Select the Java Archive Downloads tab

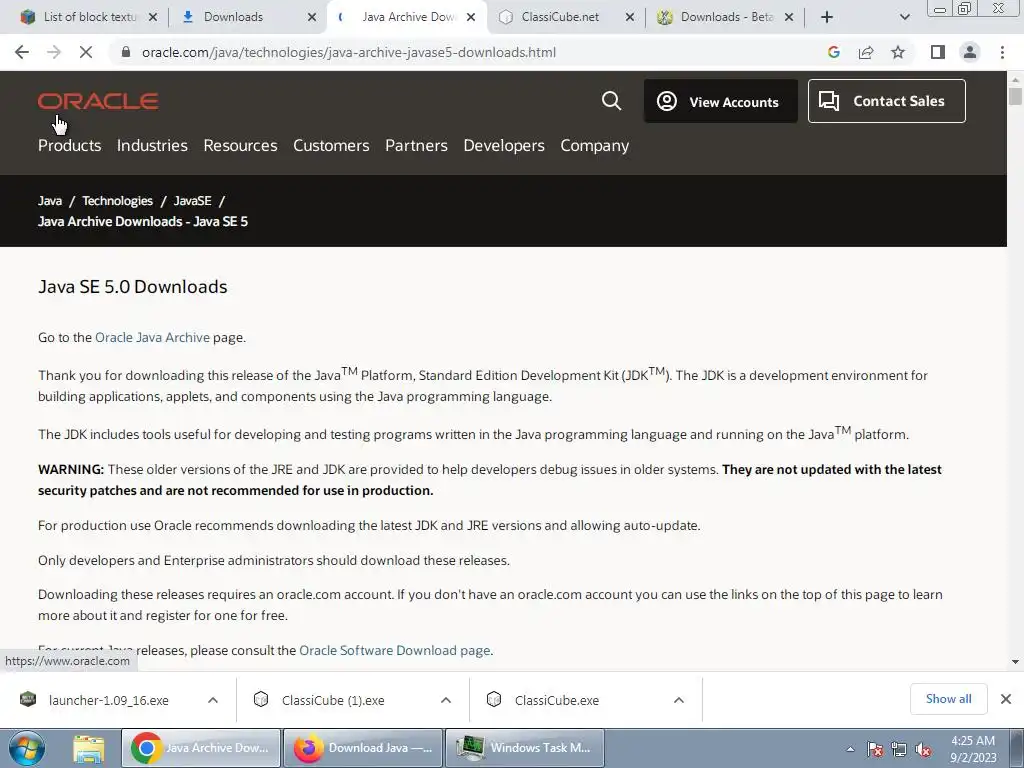pyautogui.click(x=405, y=17)
